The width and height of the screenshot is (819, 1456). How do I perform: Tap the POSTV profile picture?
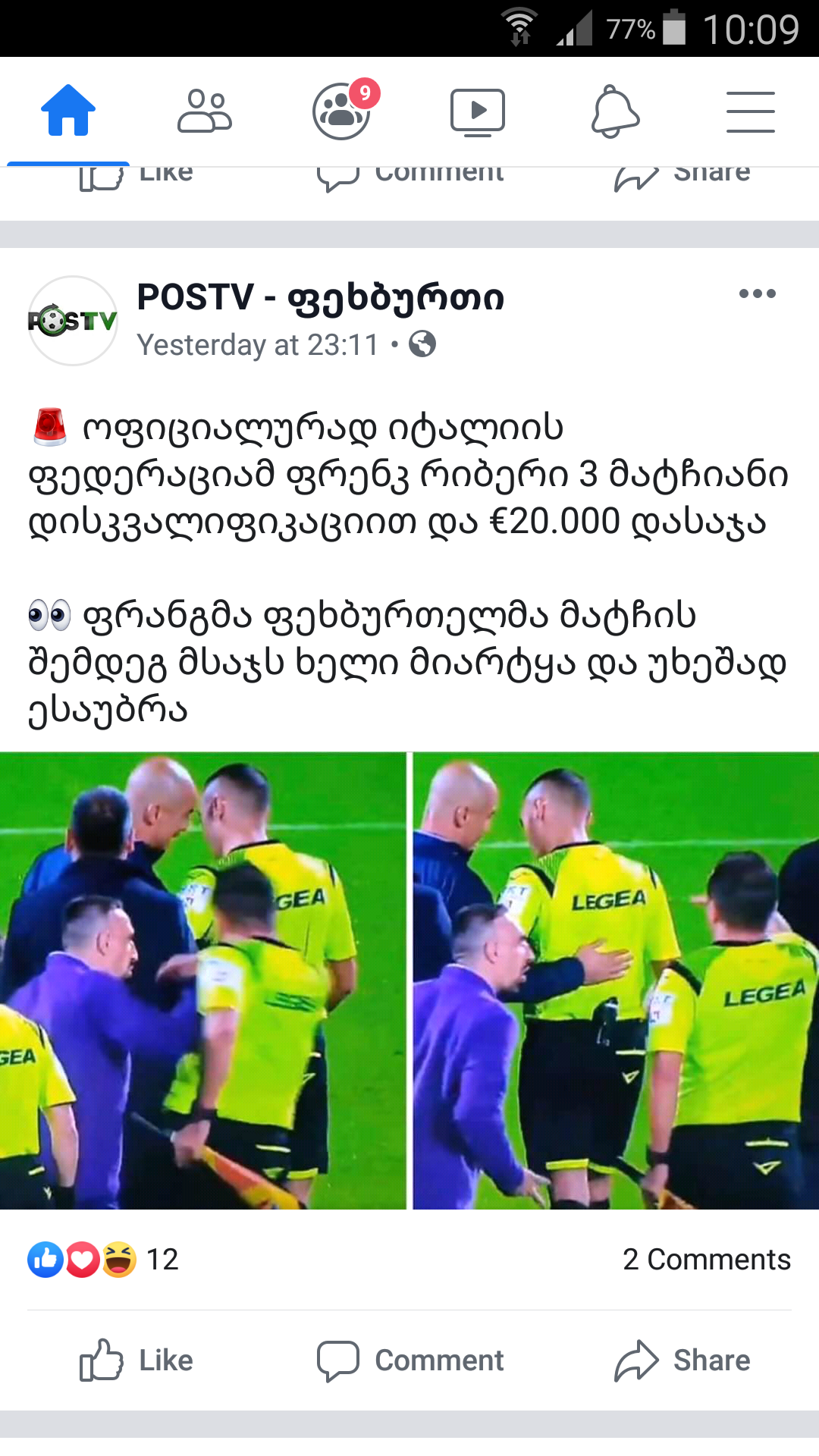(x=73, y=321)
